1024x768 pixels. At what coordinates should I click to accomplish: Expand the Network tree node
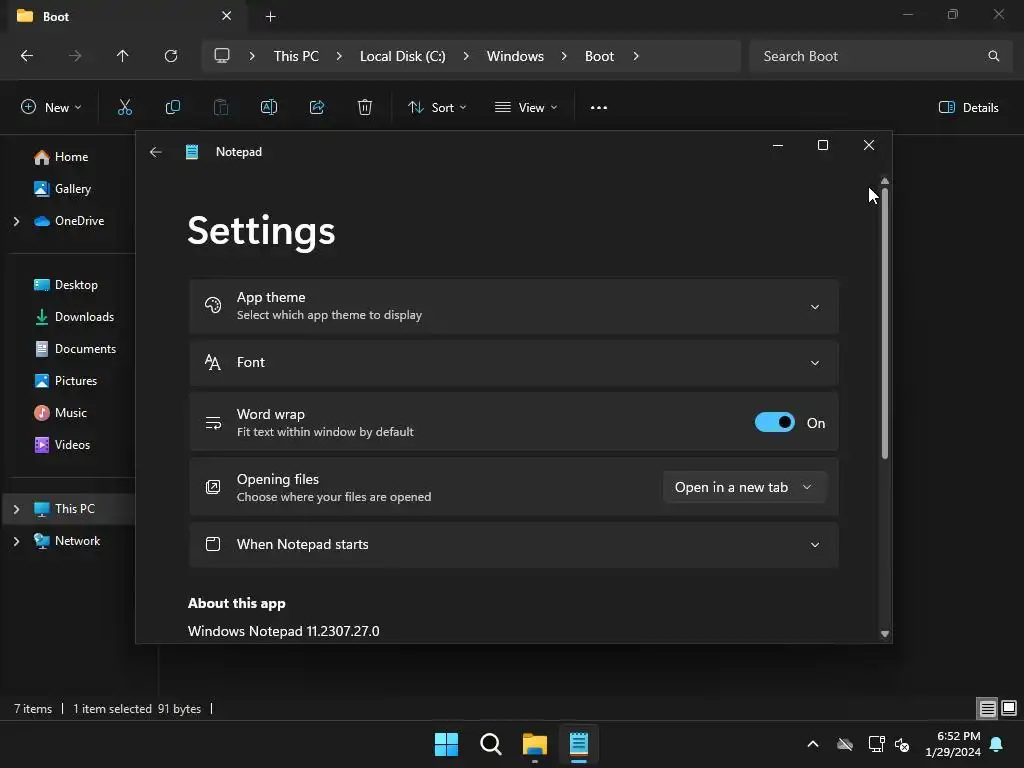[16, 541]
